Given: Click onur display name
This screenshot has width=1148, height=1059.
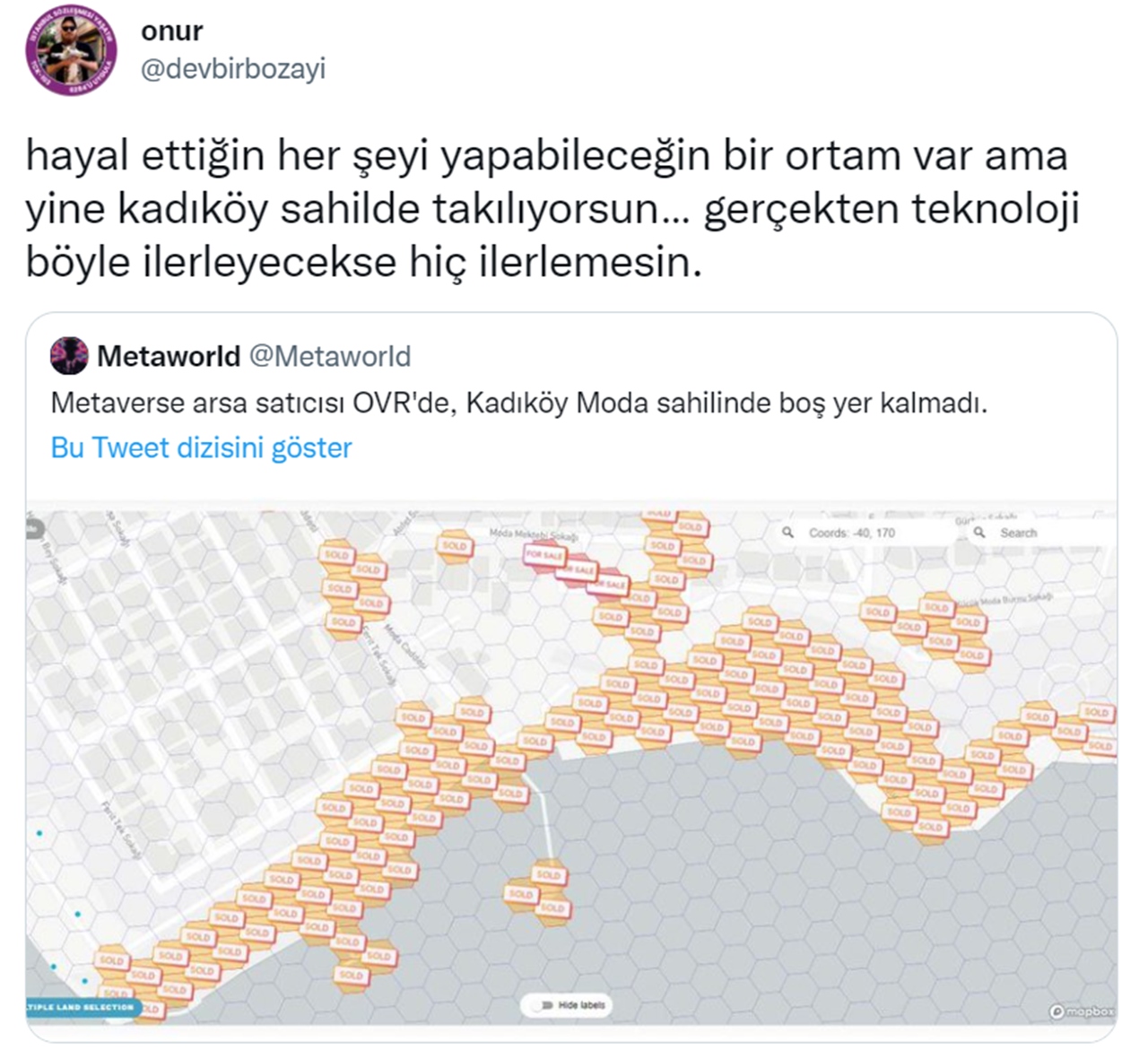Looking at the screenshot, I should [172, 30].
